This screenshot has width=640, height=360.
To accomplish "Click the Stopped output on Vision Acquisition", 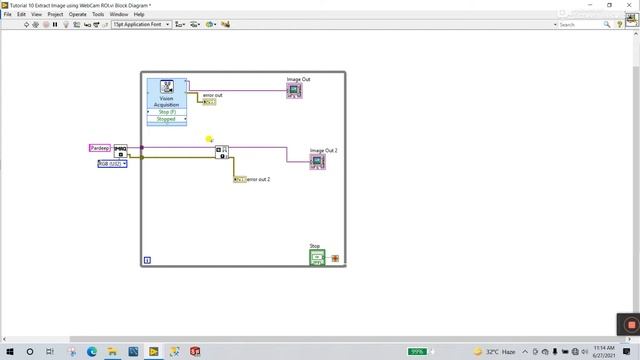I will pos(167,119).
